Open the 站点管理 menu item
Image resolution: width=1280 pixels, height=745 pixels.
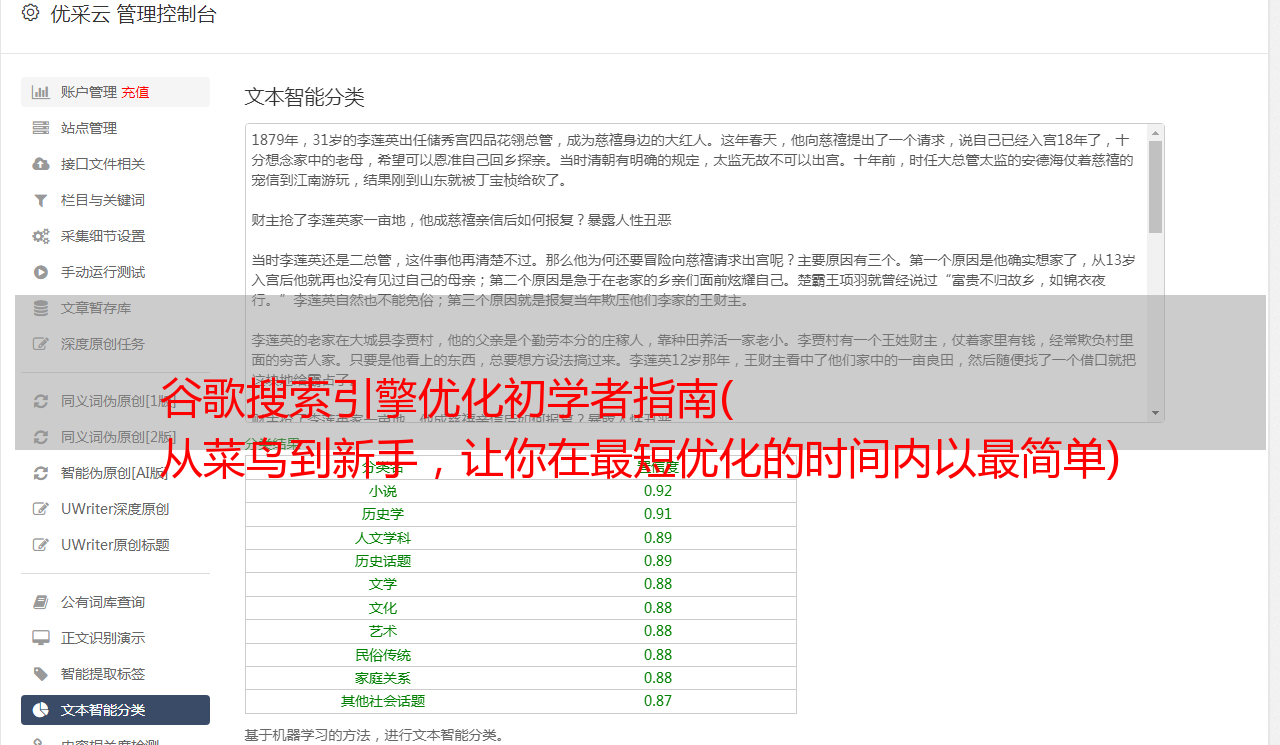[115, 128]
